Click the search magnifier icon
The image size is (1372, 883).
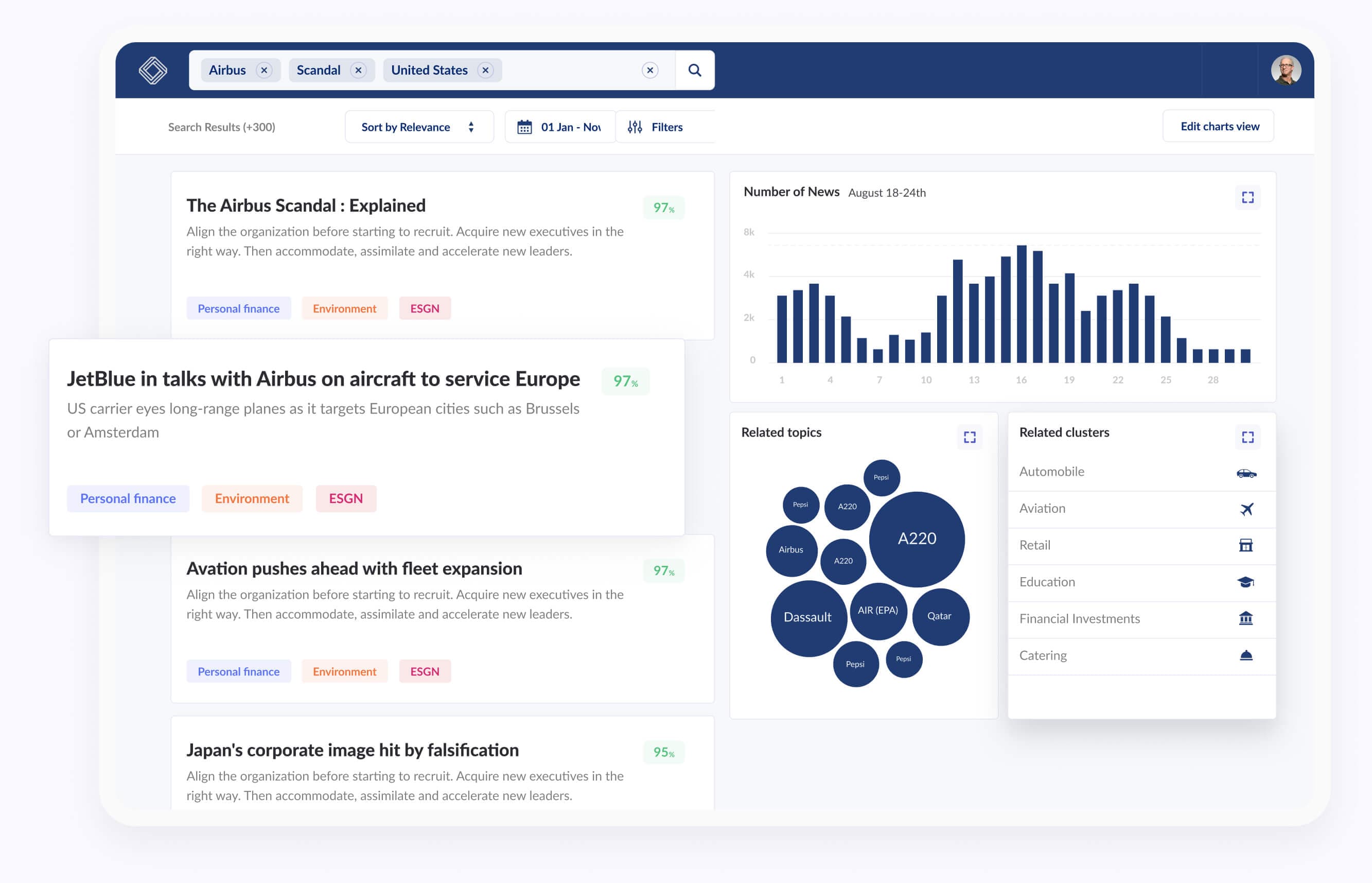[694, 70]
